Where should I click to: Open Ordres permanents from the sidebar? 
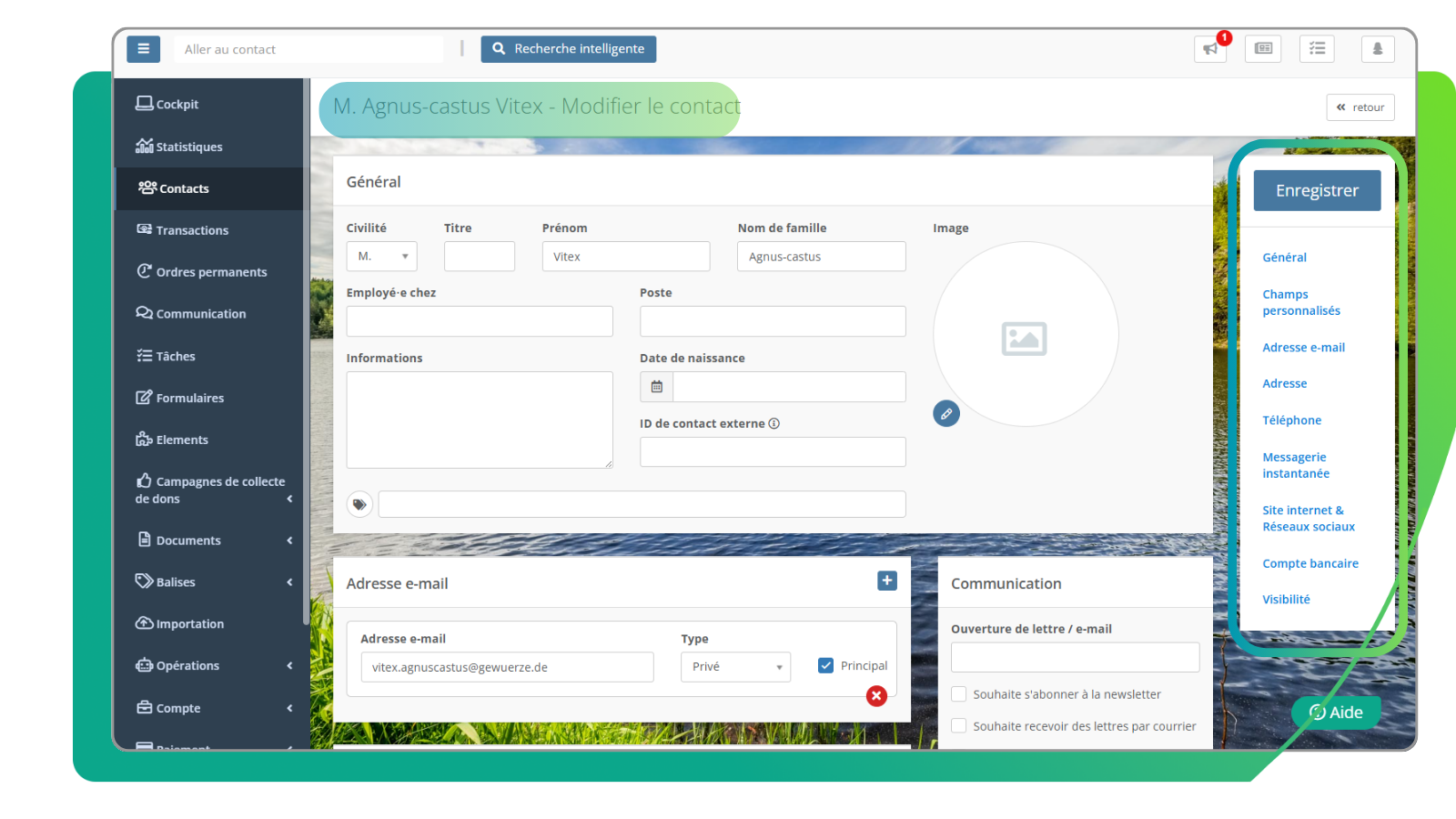coord(211,271)
